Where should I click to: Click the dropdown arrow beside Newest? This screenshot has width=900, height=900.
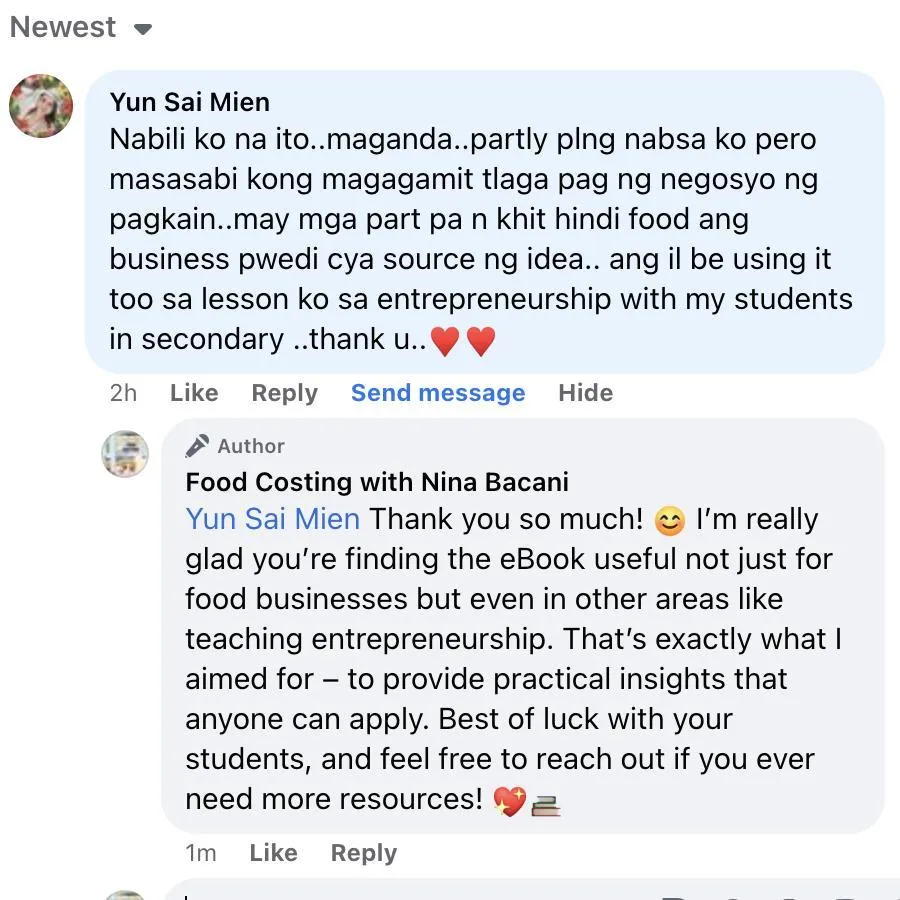(x=143, y=29)
